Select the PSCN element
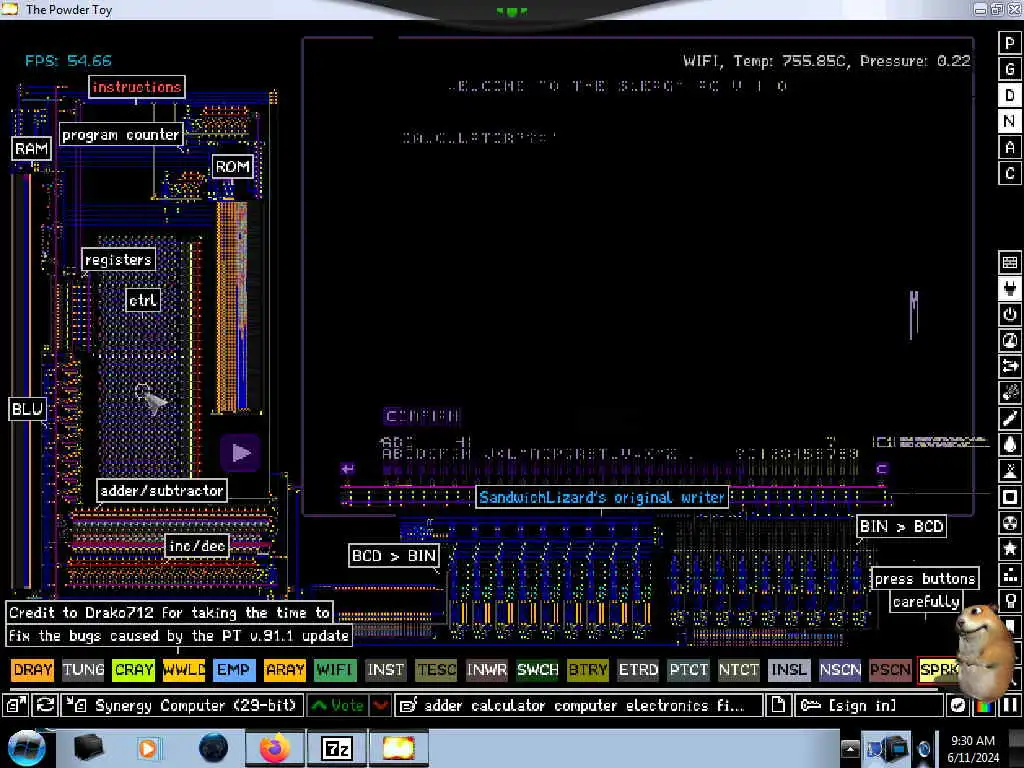 (x=890, y=670)
